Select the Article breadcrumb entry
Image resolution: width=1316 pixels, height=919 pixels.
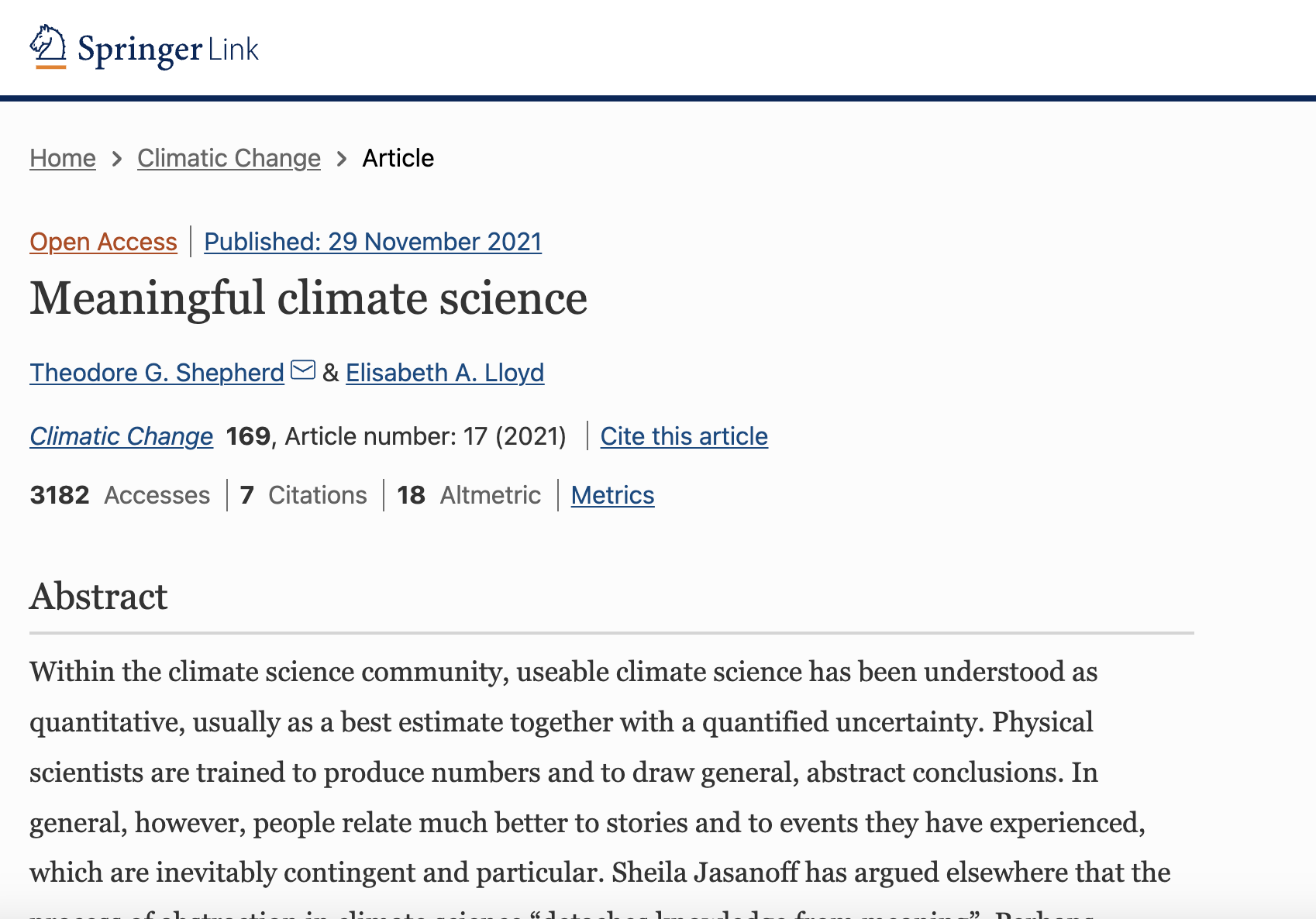(398, 158)
